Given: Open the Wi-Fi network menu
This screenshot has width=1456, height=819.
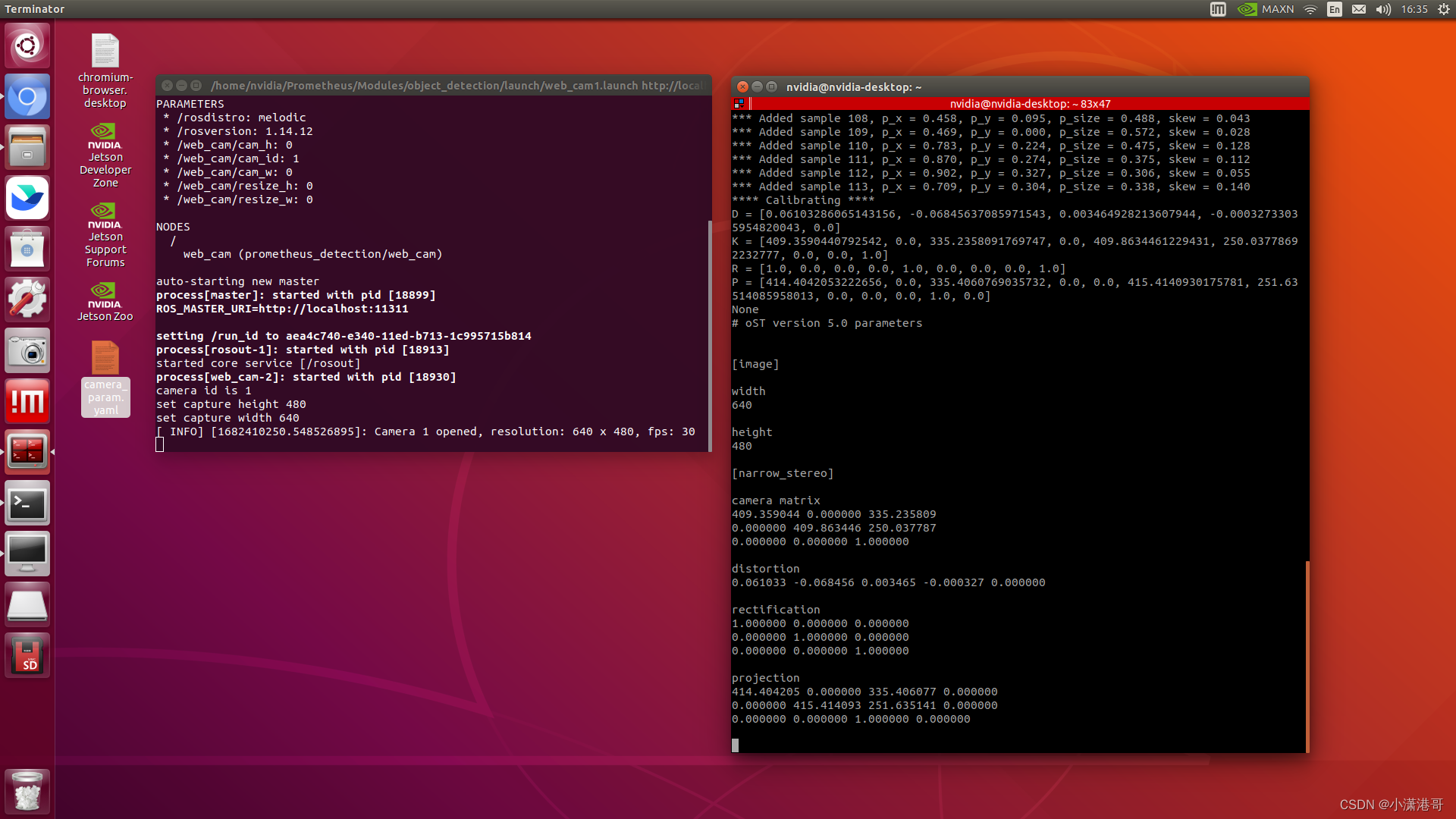Looking at the screenshot, I should click(x=1310, y=9).
